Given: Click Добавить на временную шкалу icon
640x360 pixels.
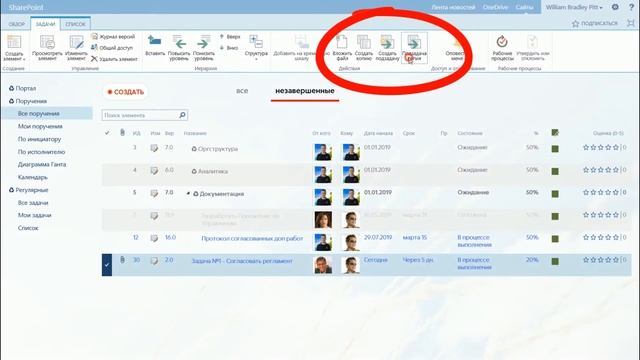Looking at the screenshot, I should click(x=302, y=42).
